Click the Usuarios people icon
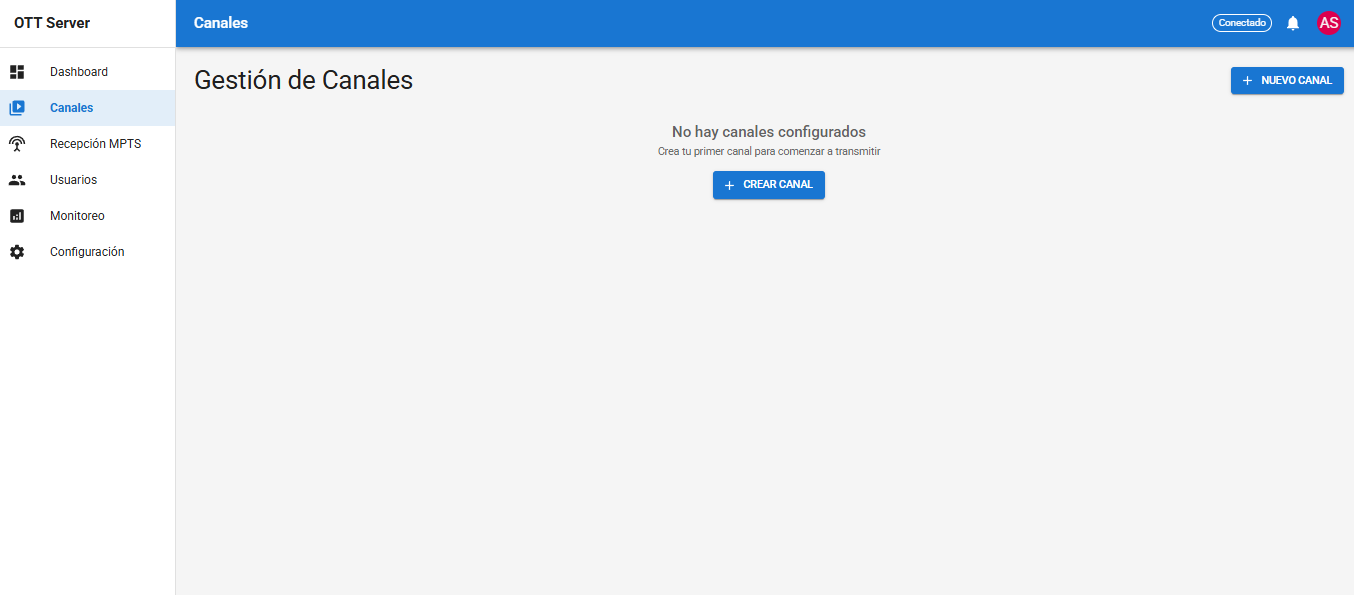The width and height of the screenshot is (1354, 595). pos(17,180)
